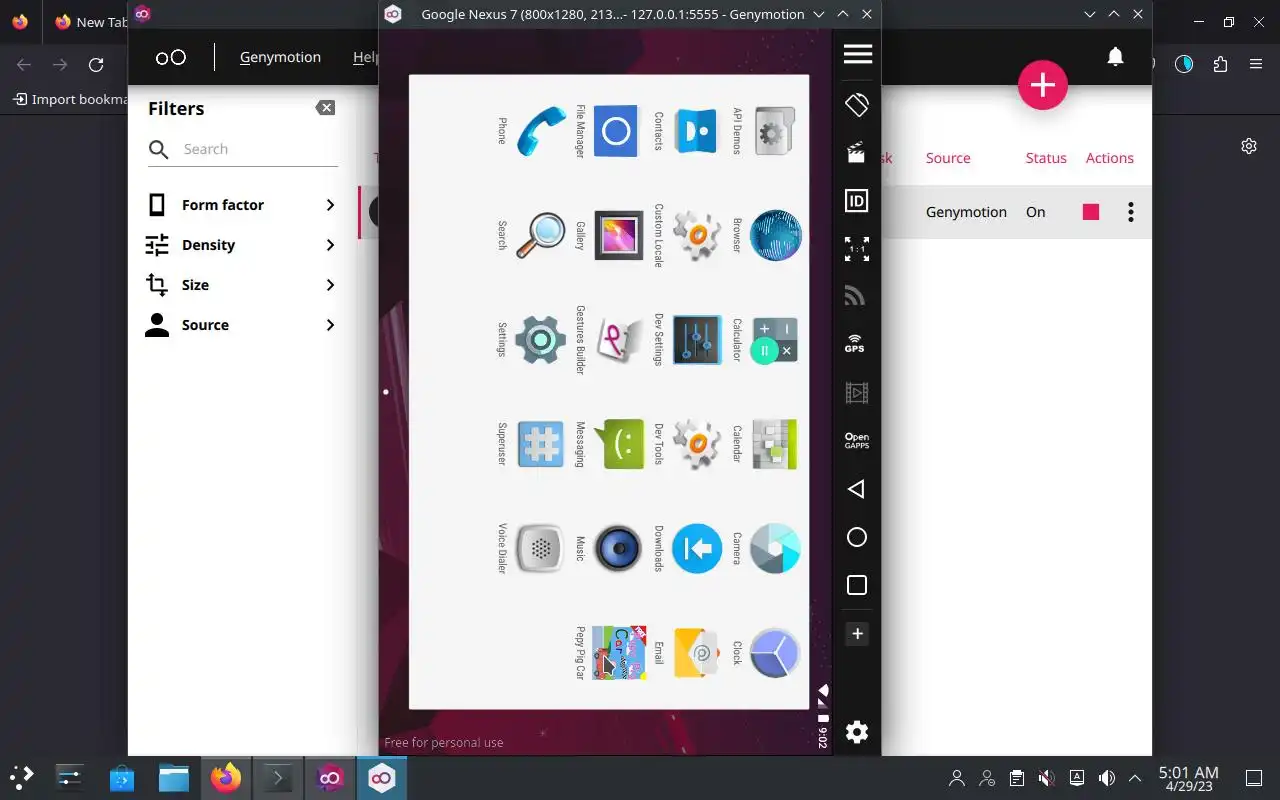Open the Search app icon

pos(541,236)
